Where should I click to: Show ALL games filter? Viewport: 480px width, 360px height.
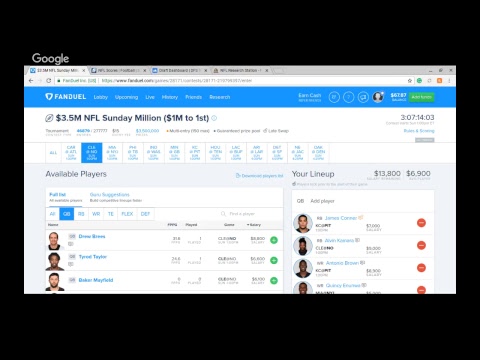53,153
